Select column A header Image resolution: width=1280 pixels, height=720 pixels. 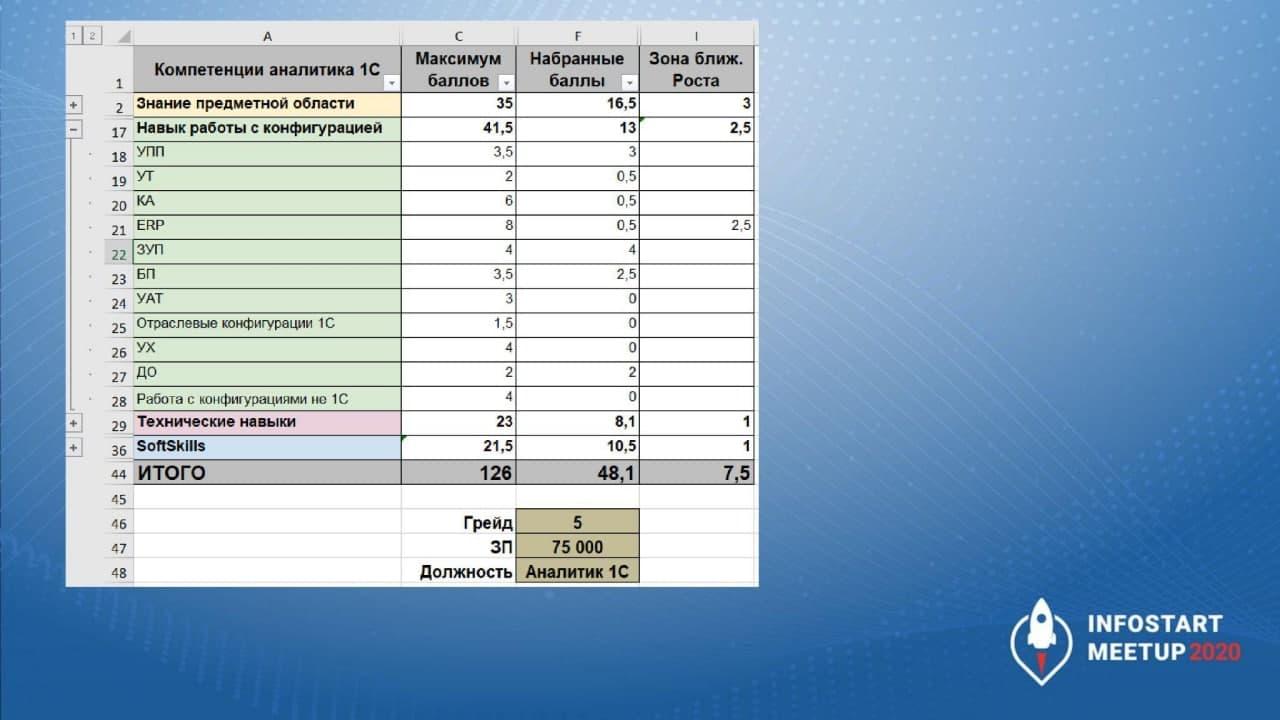coord(267,36)
